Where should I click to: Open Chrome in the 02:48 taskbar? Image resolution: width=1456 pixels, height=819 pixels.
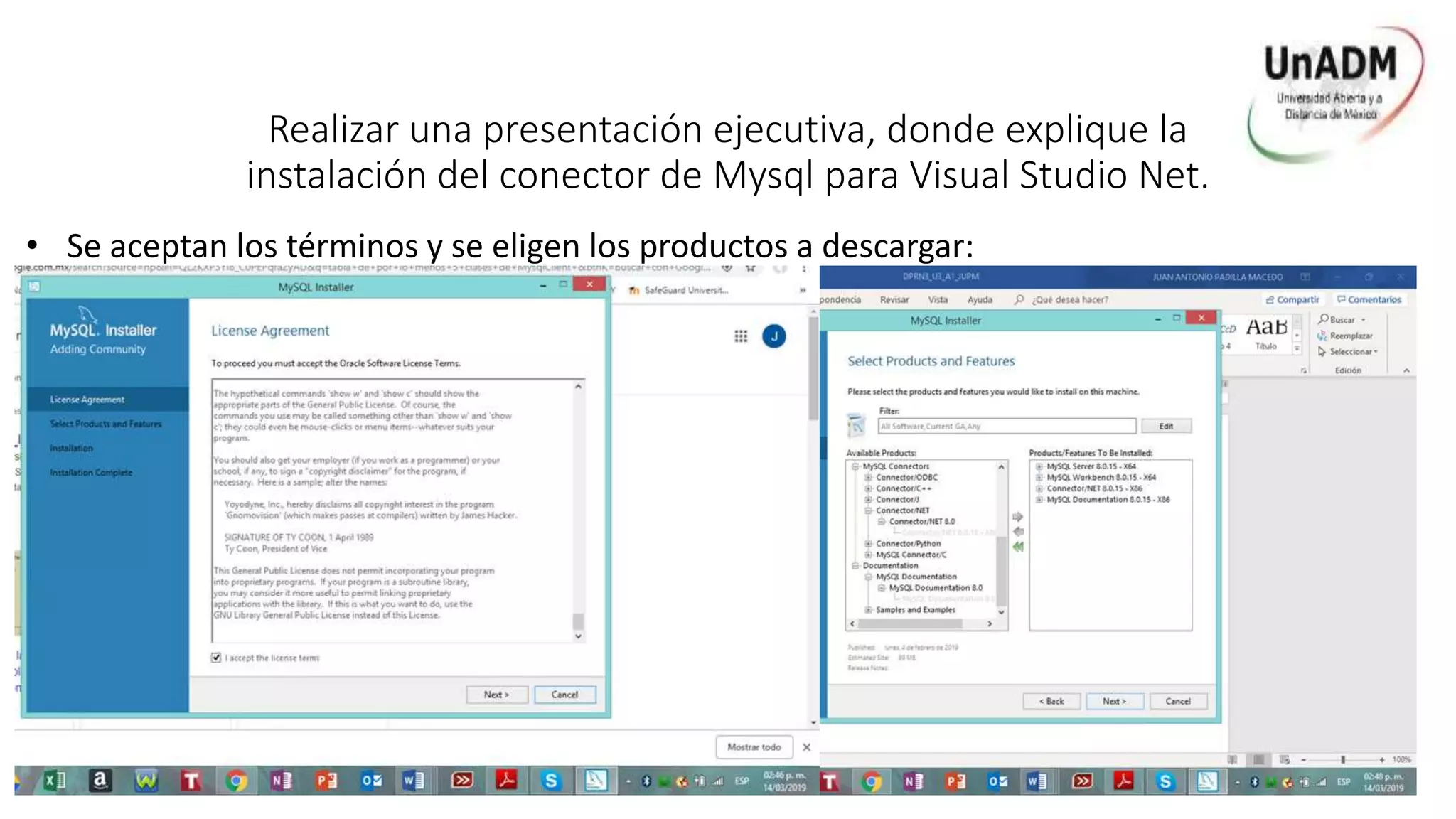(x=871, y=782)
